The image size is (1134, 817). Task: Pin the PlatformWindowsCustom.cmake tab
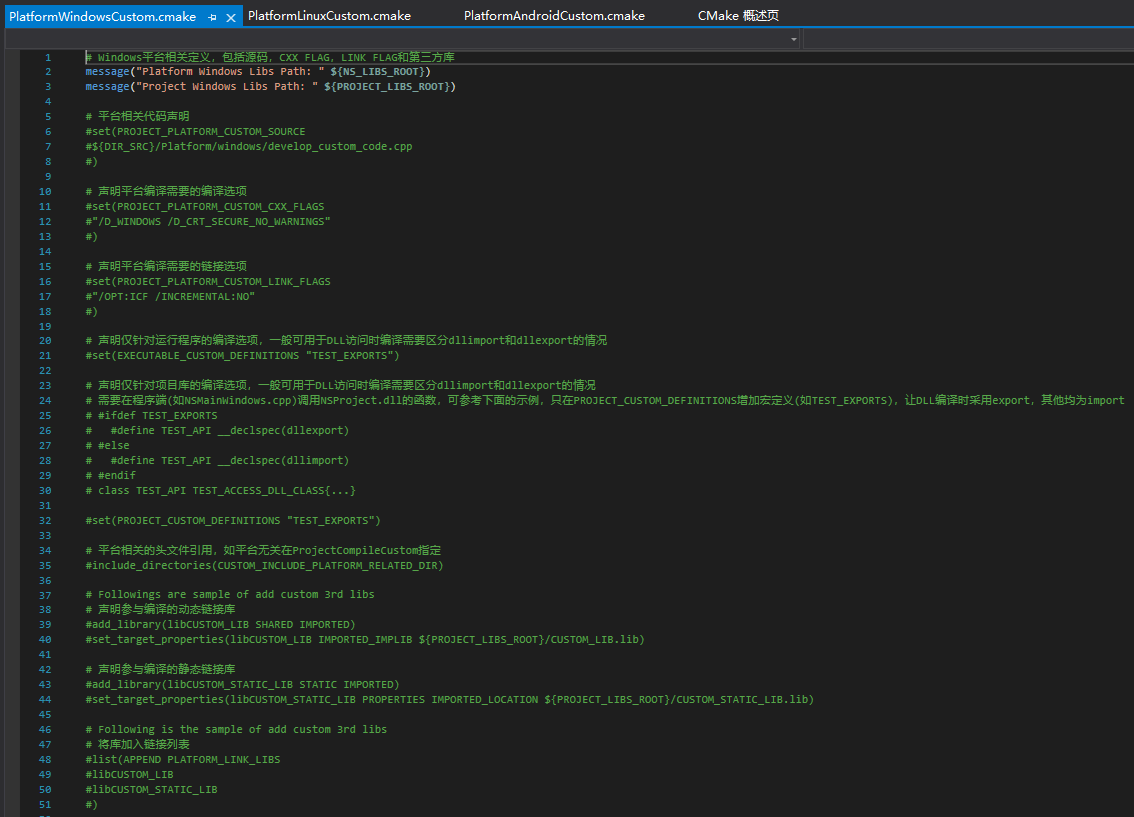[x=212, y=18]
